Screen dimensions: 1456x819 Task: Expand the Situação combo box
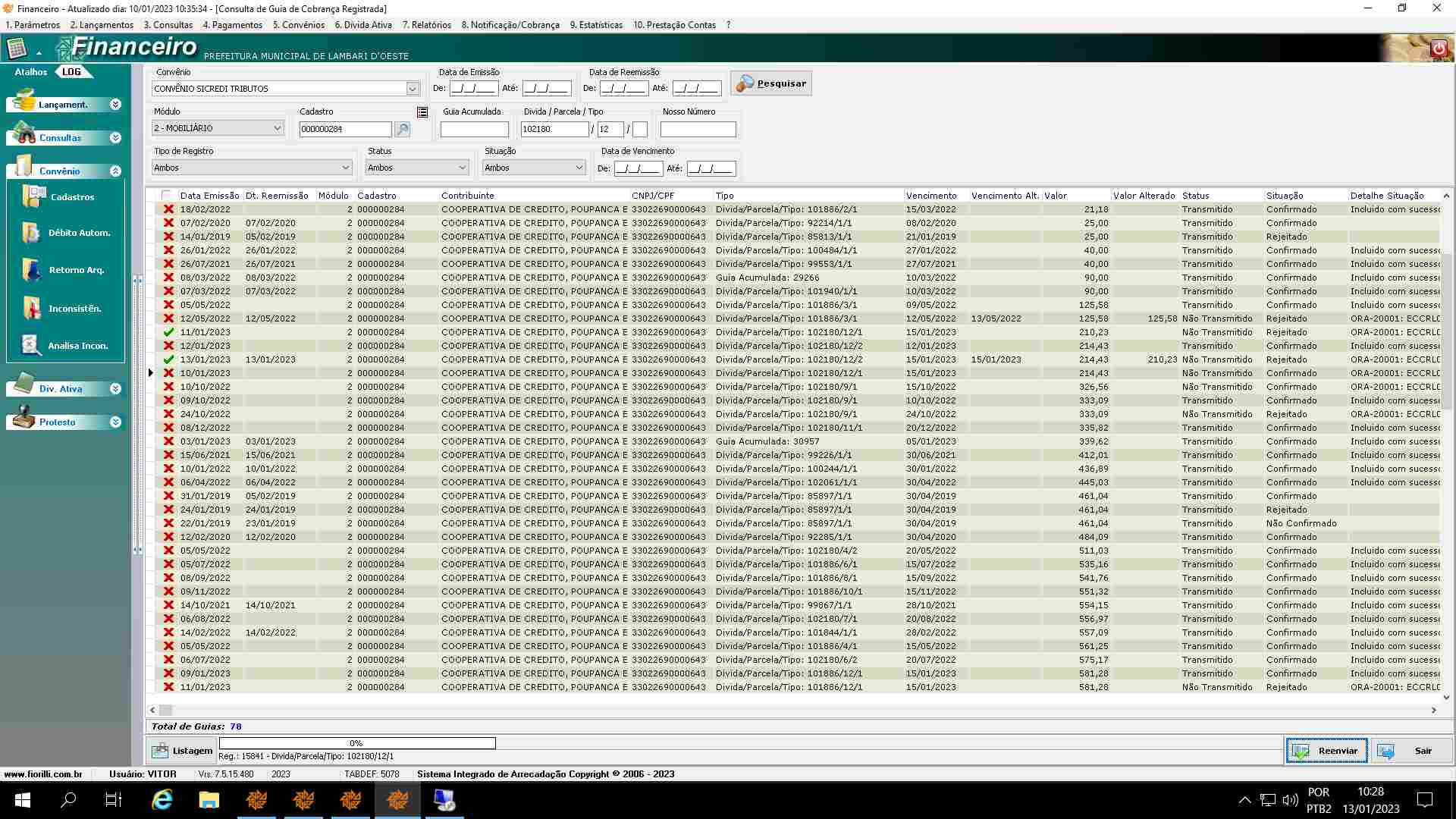click(579, 168)
